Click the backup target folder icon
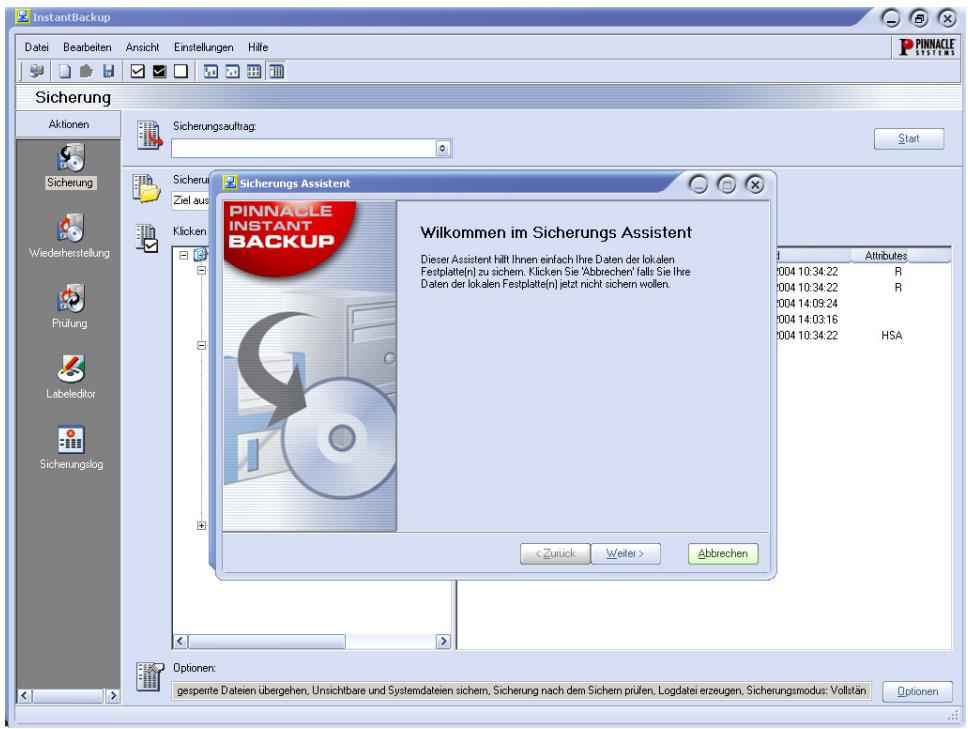The width and height of the screenshot is (968, 729). (146, 188)
